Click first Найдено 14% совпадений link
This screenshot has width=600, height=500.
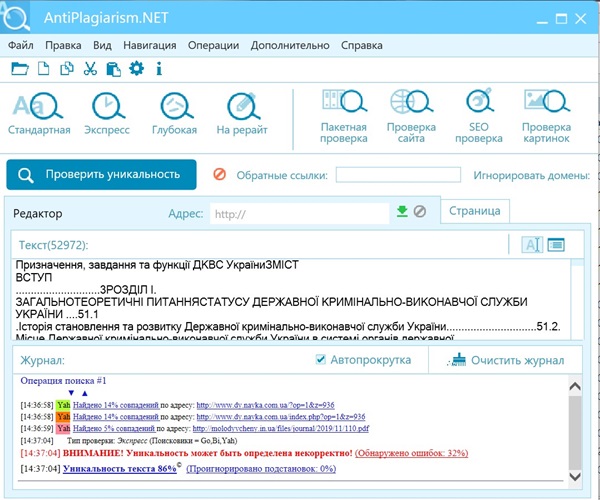point(116,405)
